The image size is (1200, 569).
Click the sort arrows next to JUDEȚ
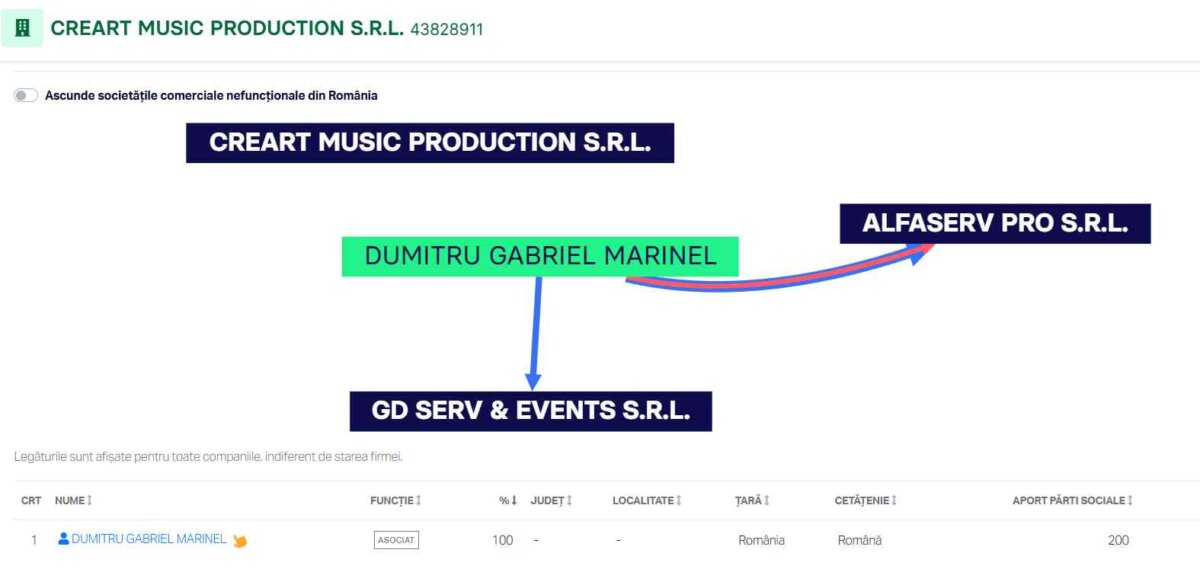click(x=569, y=500)
